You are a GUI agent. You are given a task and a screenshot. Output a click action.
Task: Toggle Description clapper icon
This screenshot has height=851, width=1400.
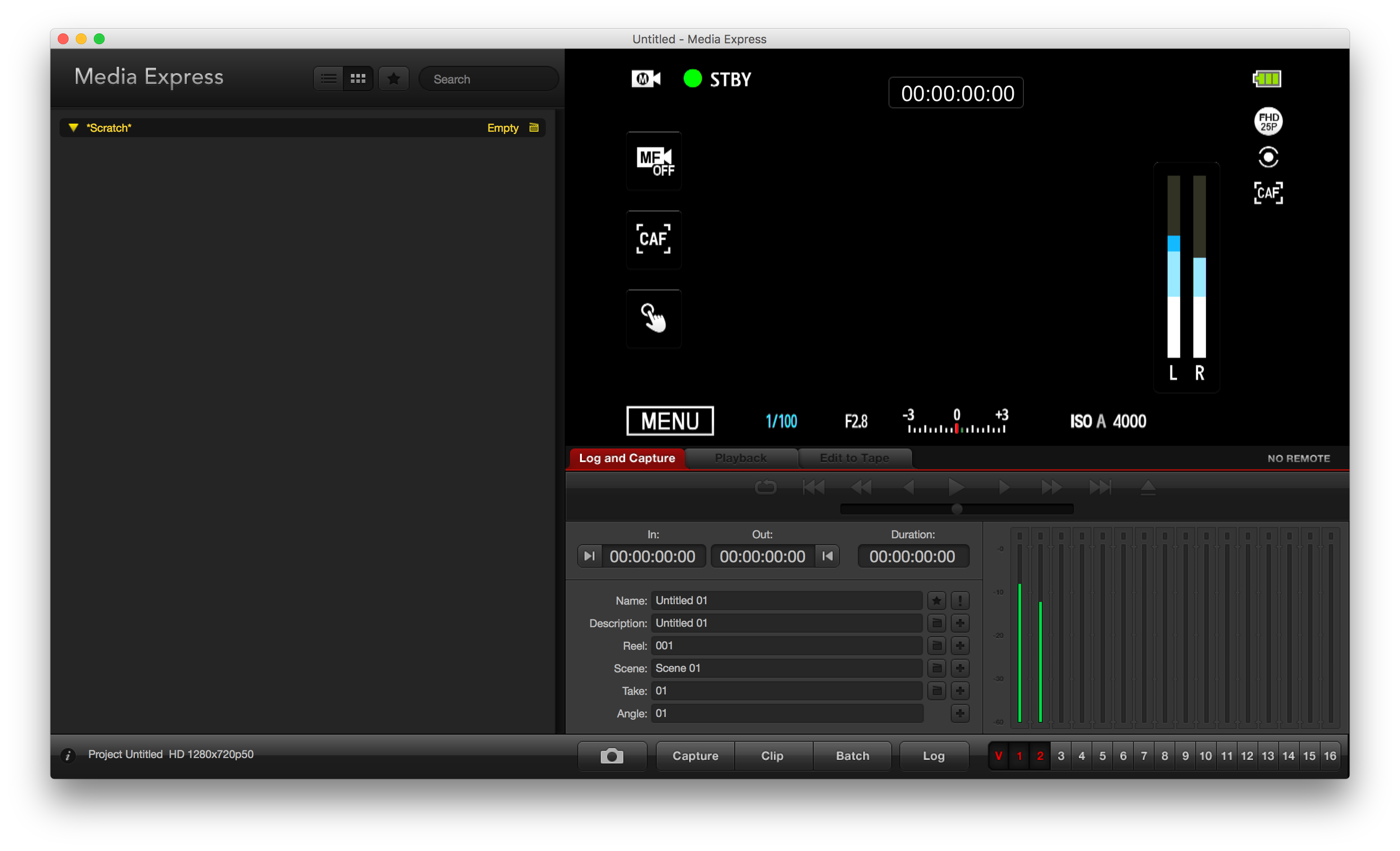936,623
